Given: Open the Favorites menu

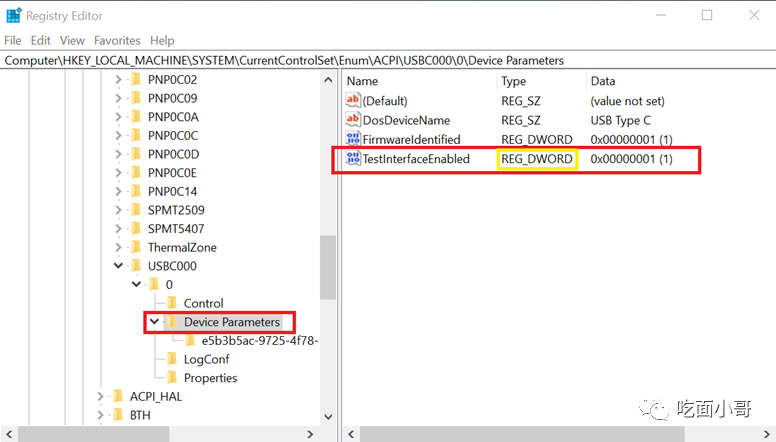Looking at the screenshot, I should [x=117, y=41].
